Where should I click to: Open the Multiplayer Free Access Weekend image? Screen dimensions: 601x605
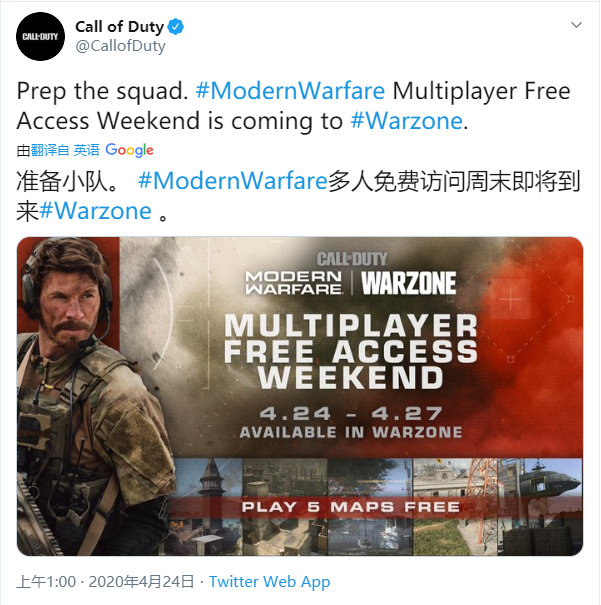[300, 396]
